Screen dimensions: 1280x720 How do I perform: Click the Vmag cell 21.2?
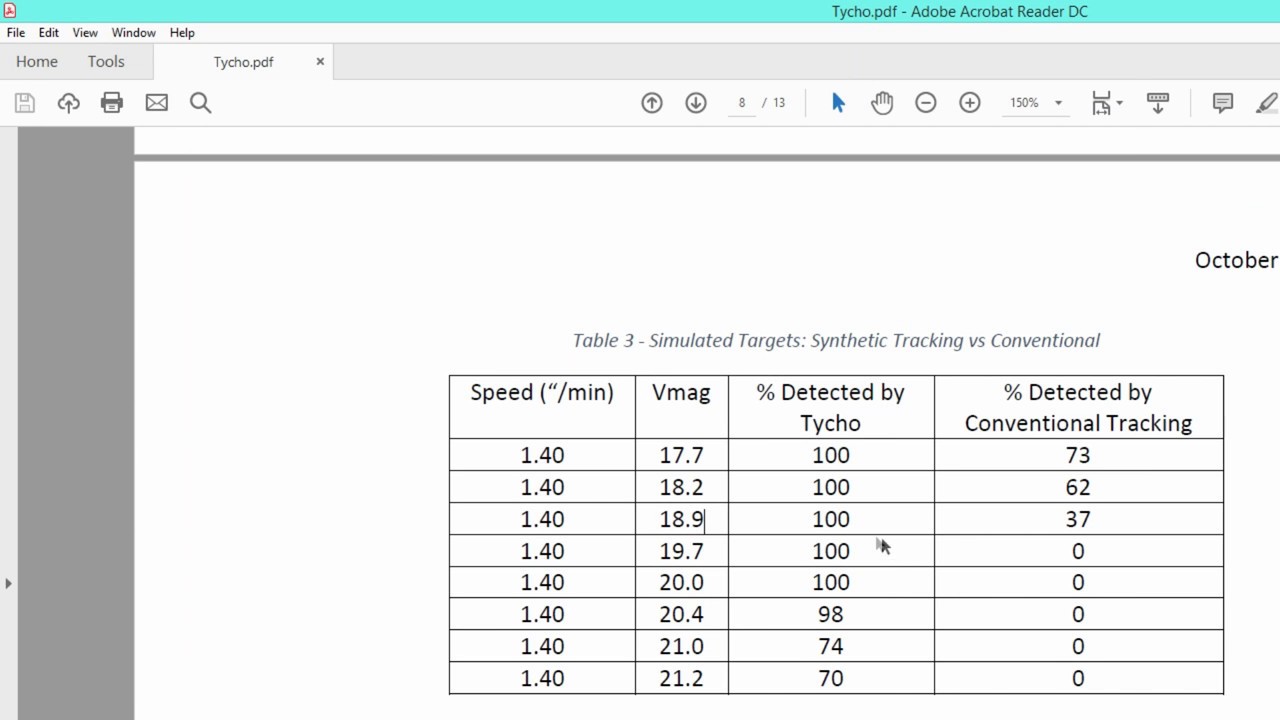tap(681, 678)
